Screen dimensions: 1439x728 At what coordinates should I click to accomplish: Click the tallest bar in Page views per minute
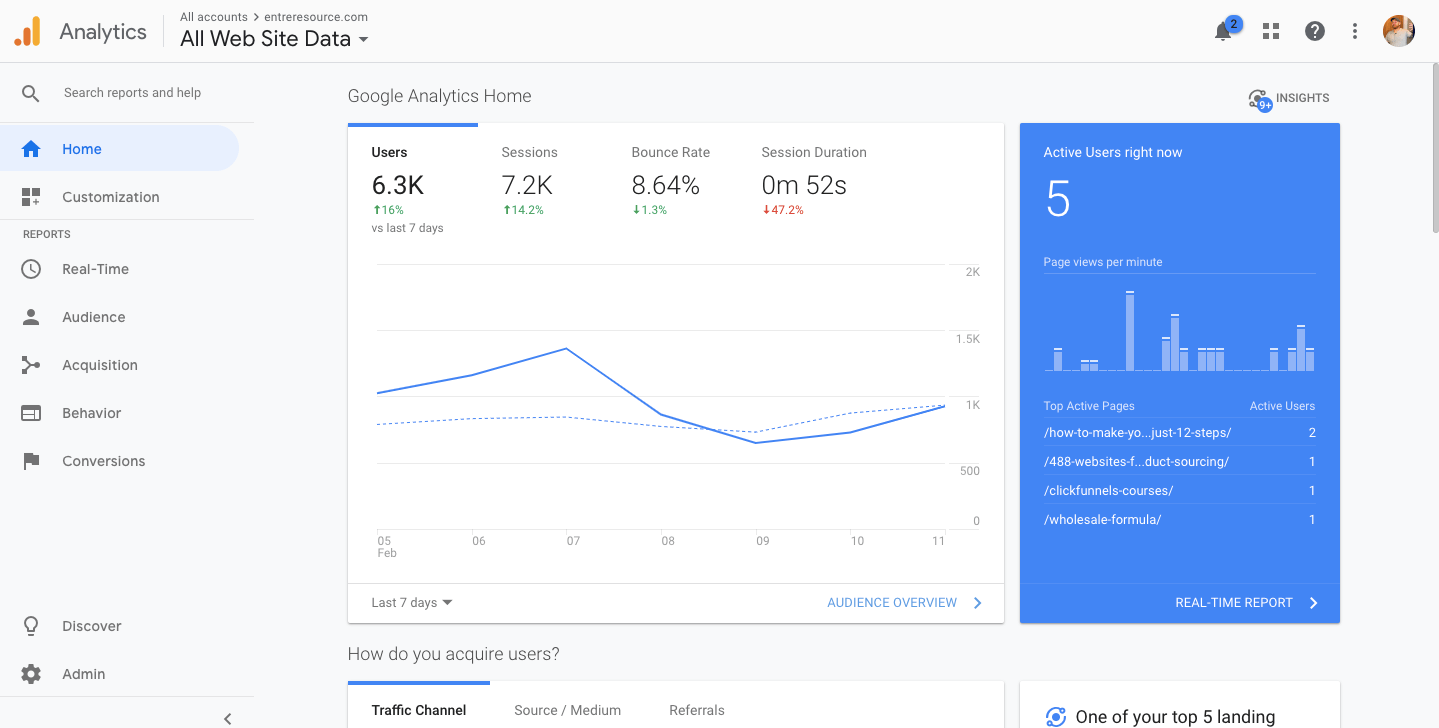1130,331
